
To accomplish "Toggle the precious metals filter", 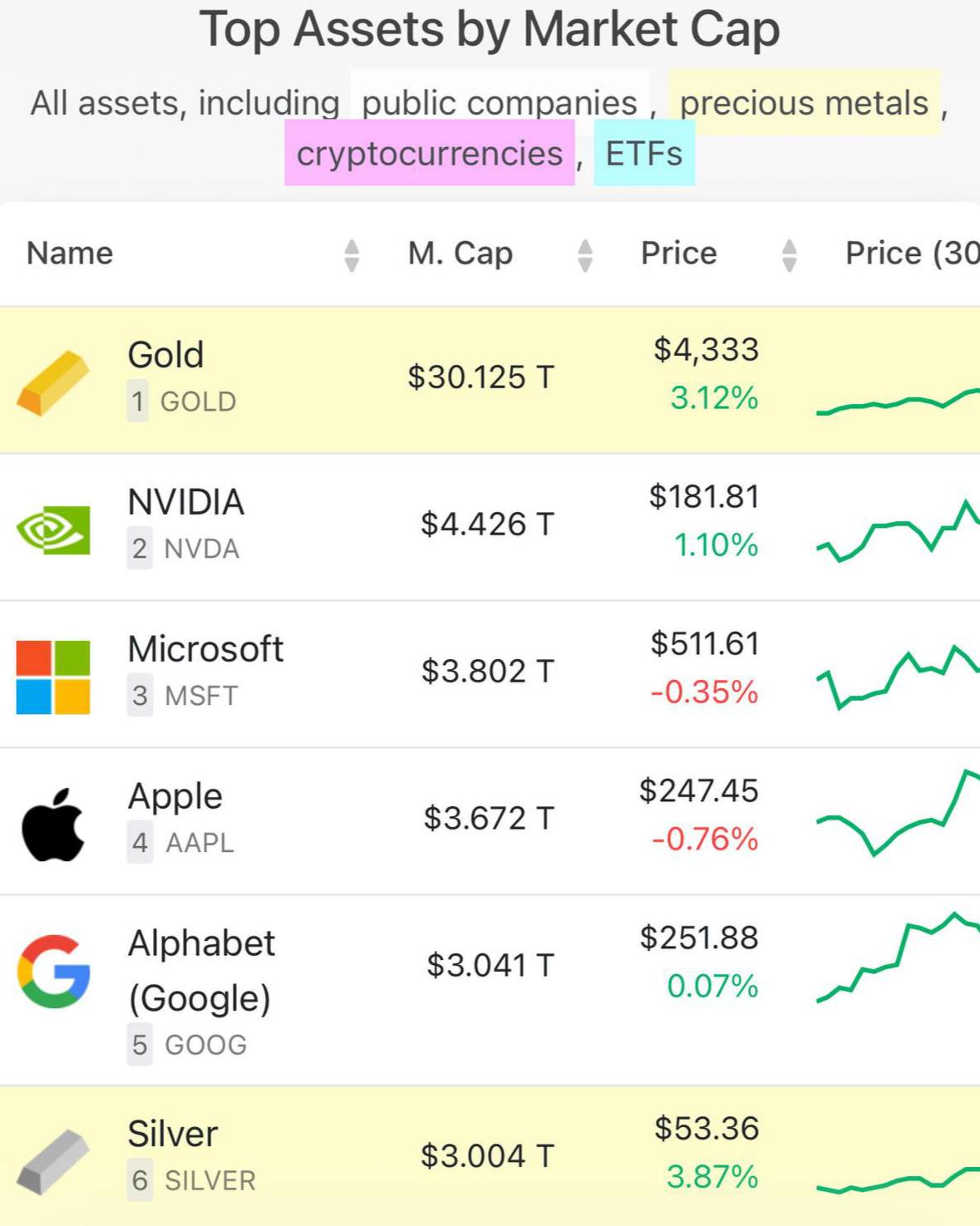I will [804, 103].
